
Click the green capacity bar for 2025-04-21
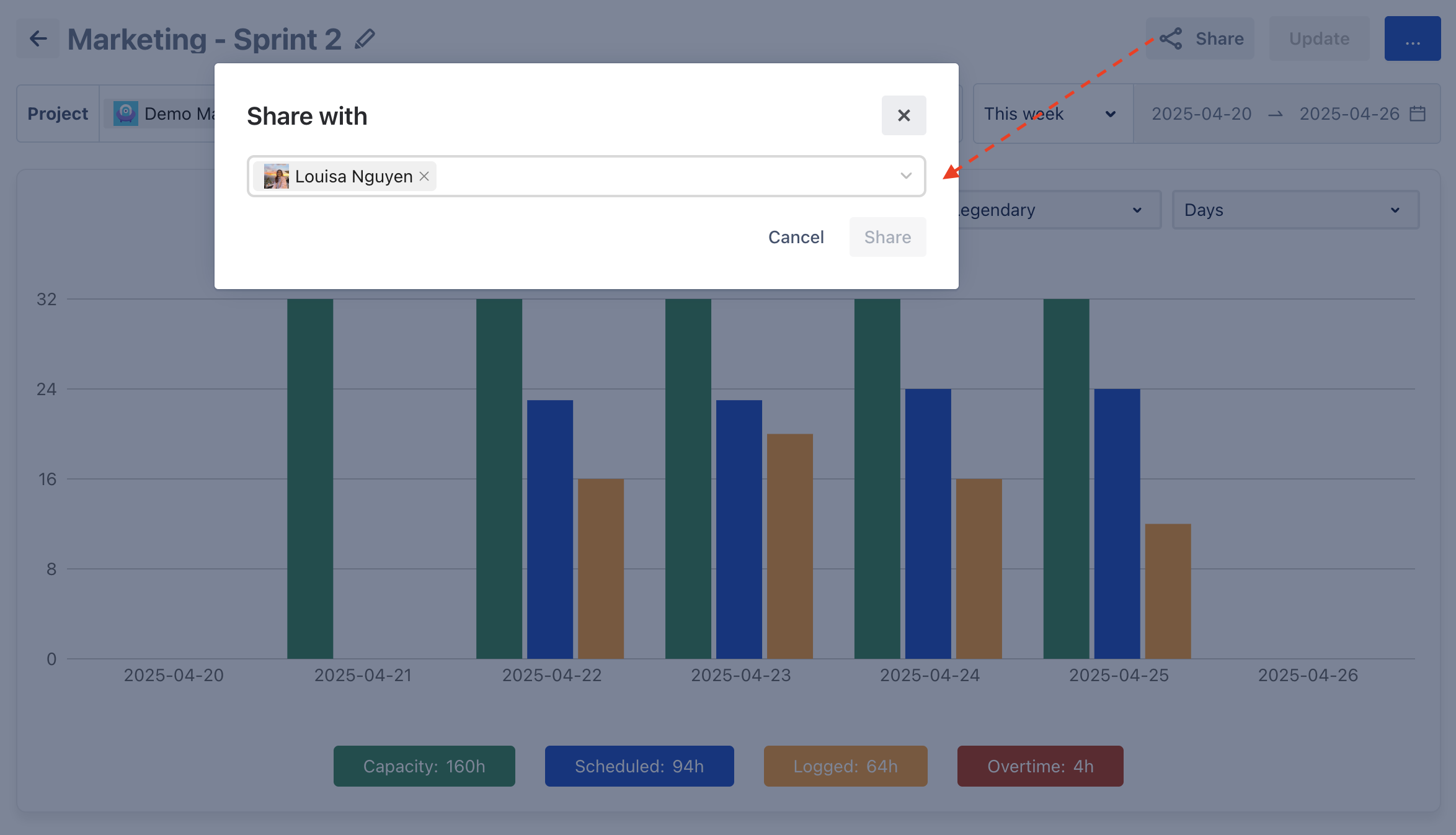coord(309,478)
